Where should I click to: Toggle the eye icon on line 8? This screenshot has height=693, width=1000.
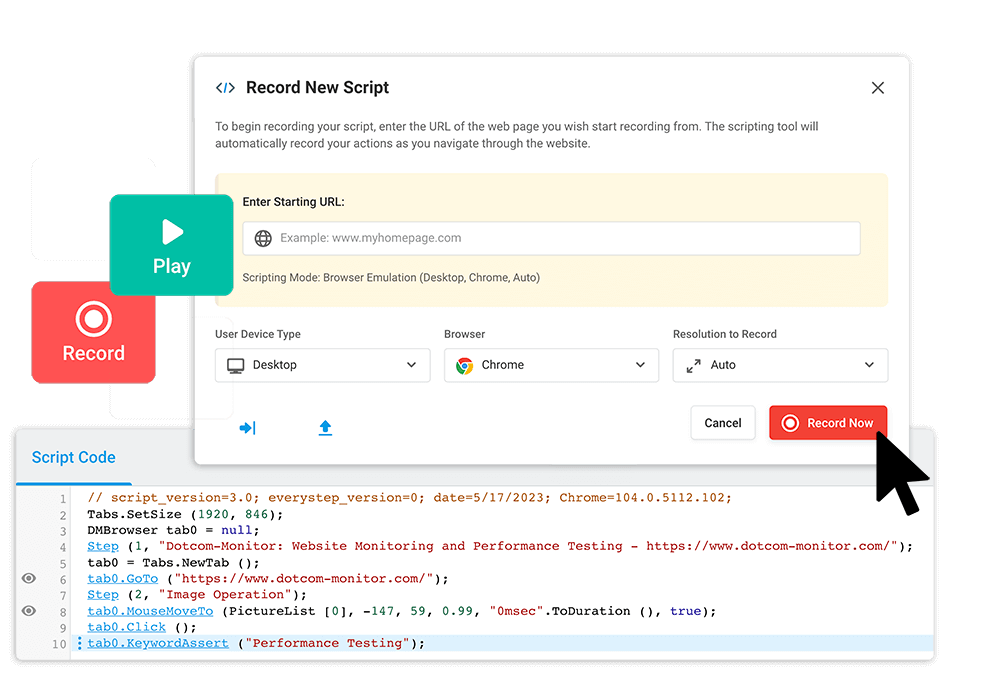(x=28, y=610)
